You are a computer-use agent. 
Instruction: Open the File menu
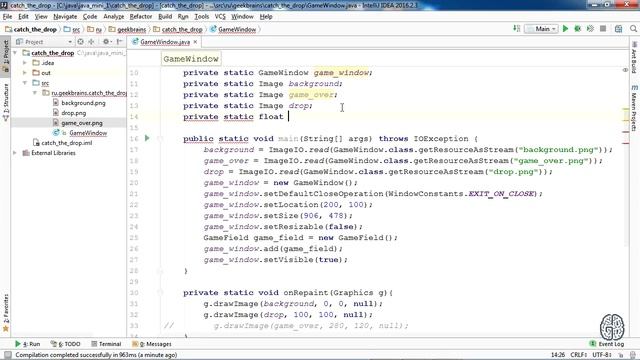pyautogui.click(x=7, y=16)
